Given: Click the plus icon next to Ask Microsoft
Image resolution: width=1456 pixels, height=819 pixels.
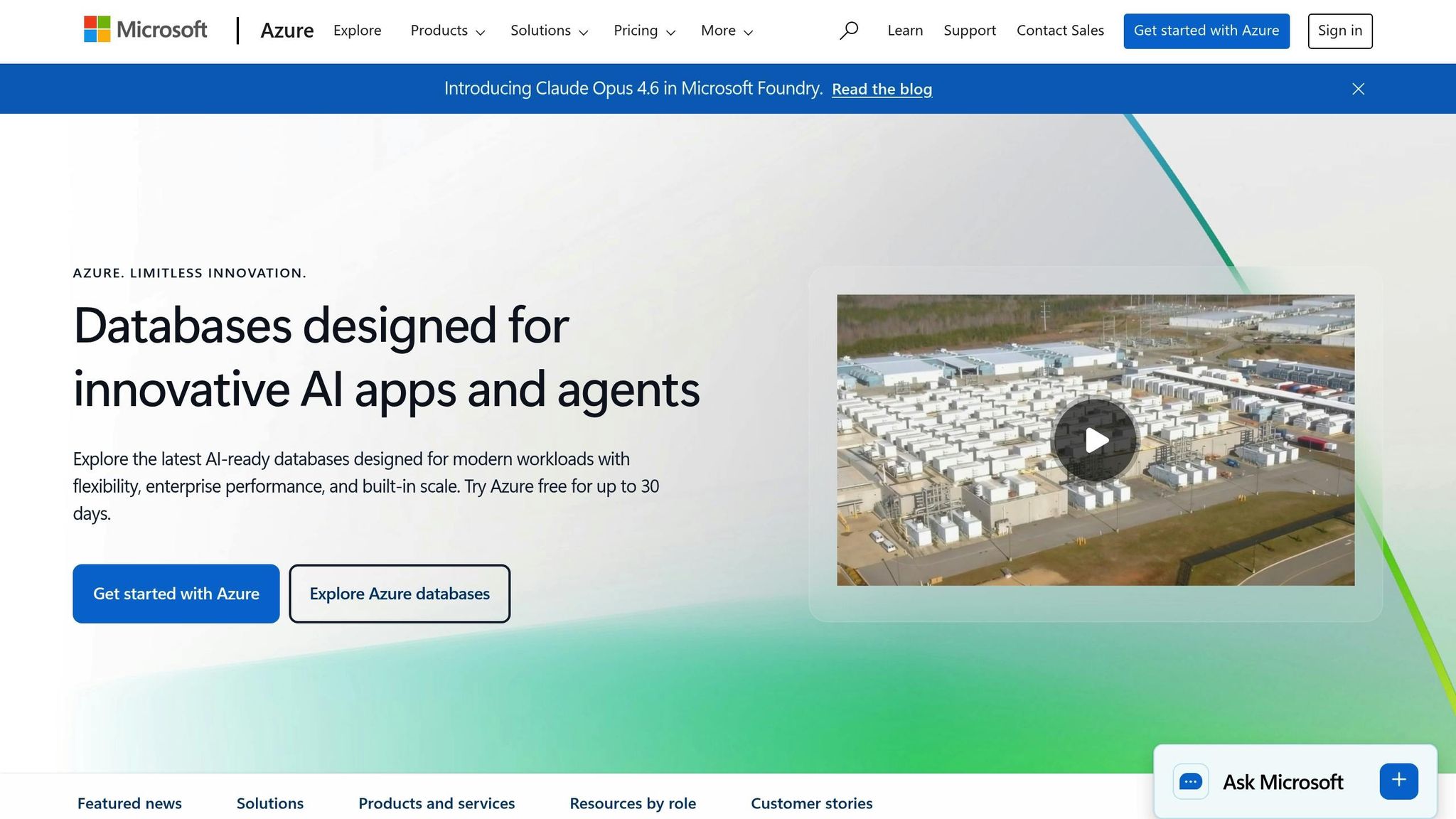Looking at the screenshot, I should (1398, 780).
